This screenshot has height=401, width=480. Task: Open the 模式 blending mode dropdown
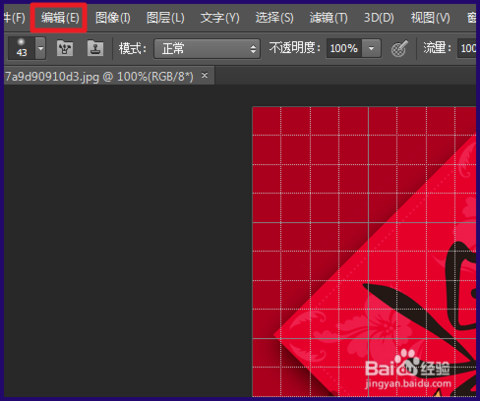click(x=207, y=49)
